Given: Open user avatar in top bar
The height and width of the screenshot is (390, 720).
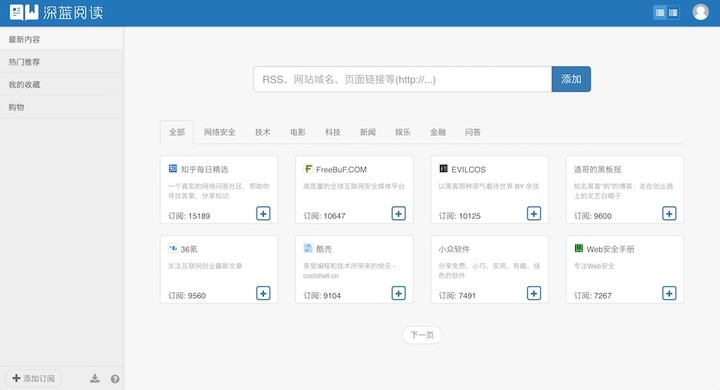Looking at the screenshot, I should (700, 12).
